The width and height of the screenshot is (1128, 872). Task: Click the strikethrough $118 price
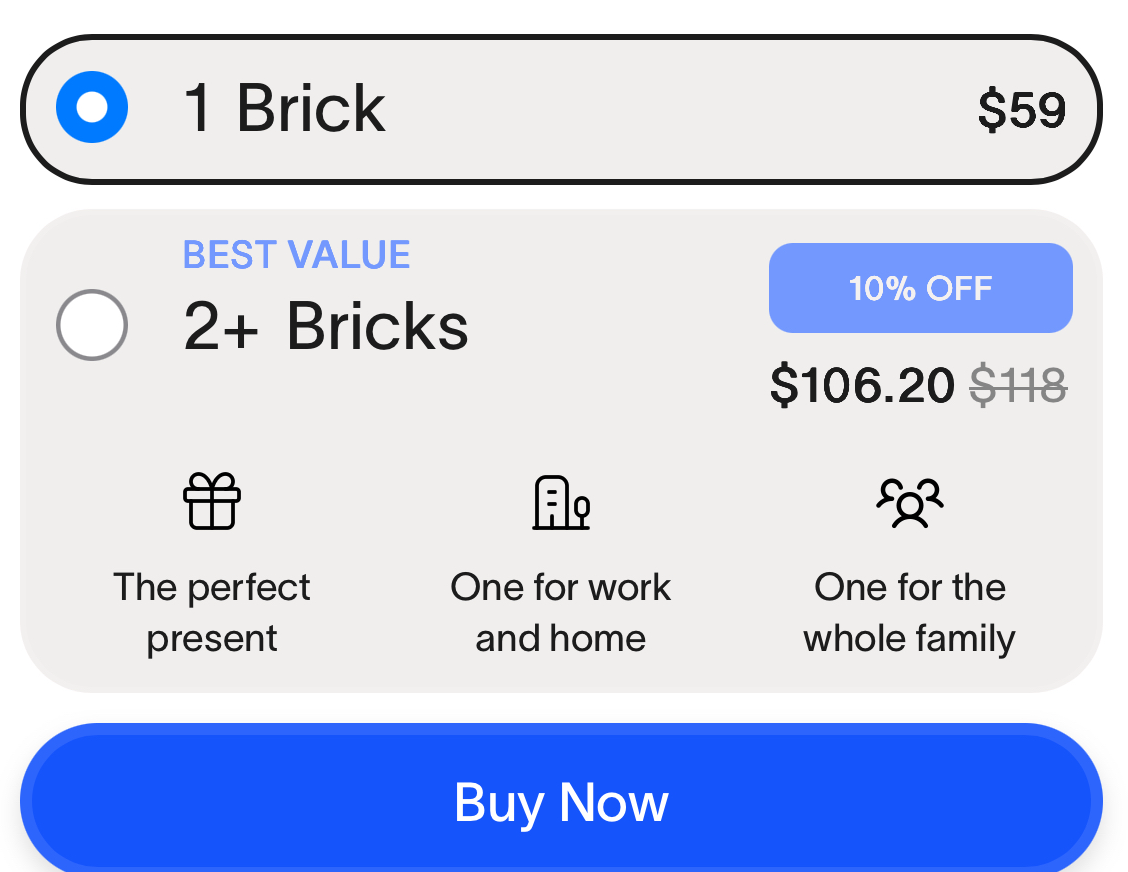1018,385
